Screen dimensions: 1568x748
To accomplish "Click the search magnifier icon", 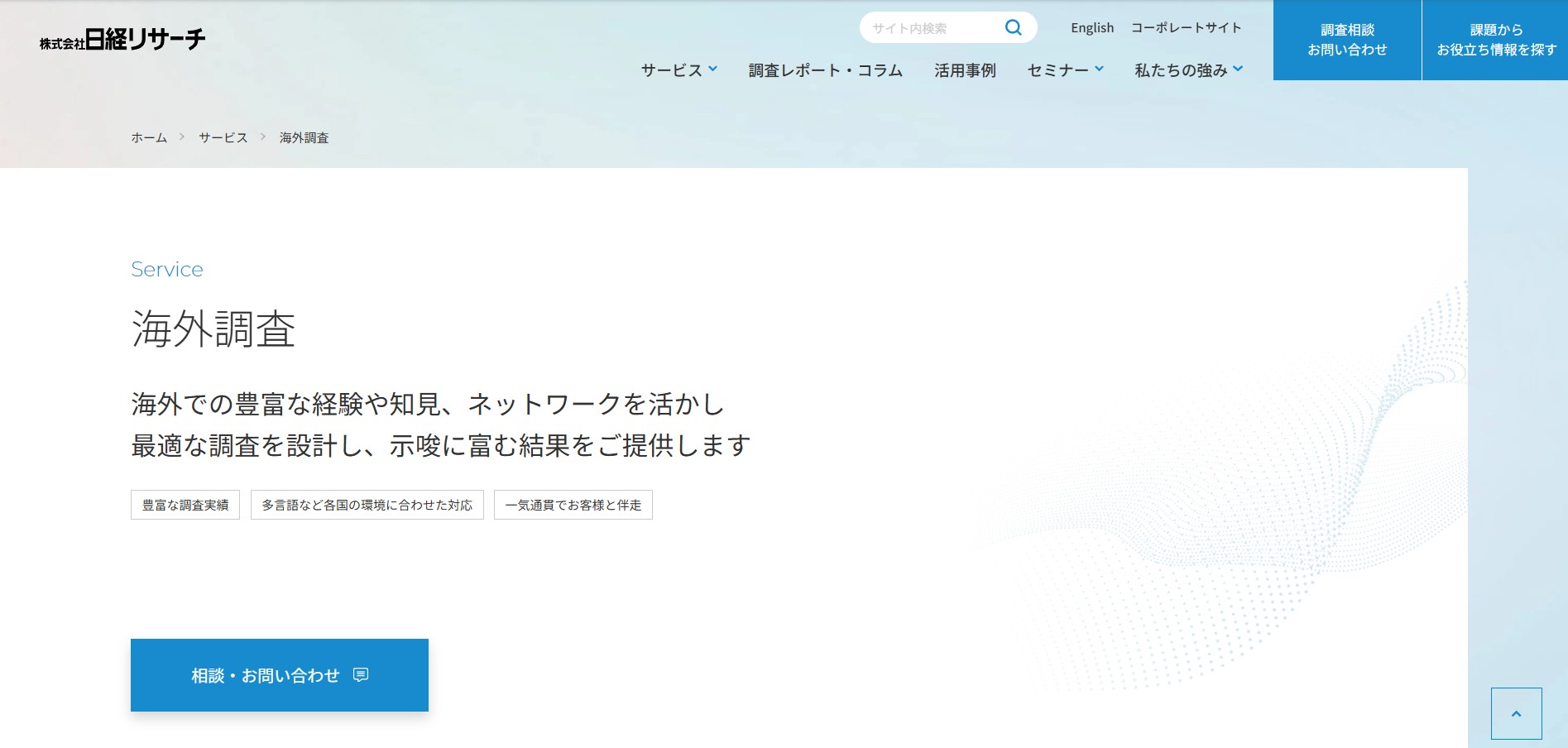I will [x=1013, y=27].
